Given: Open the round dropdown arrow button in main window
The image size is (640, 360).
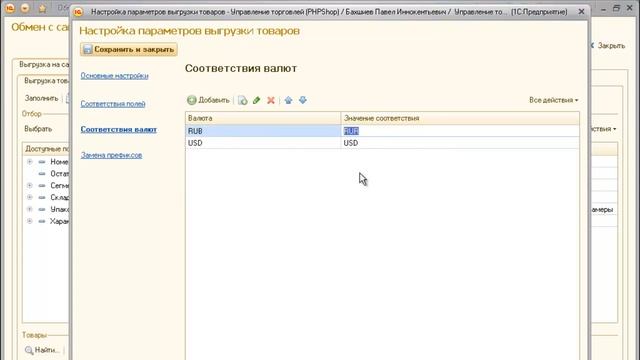Looking at the screenshot, I should tap(25, 8).
